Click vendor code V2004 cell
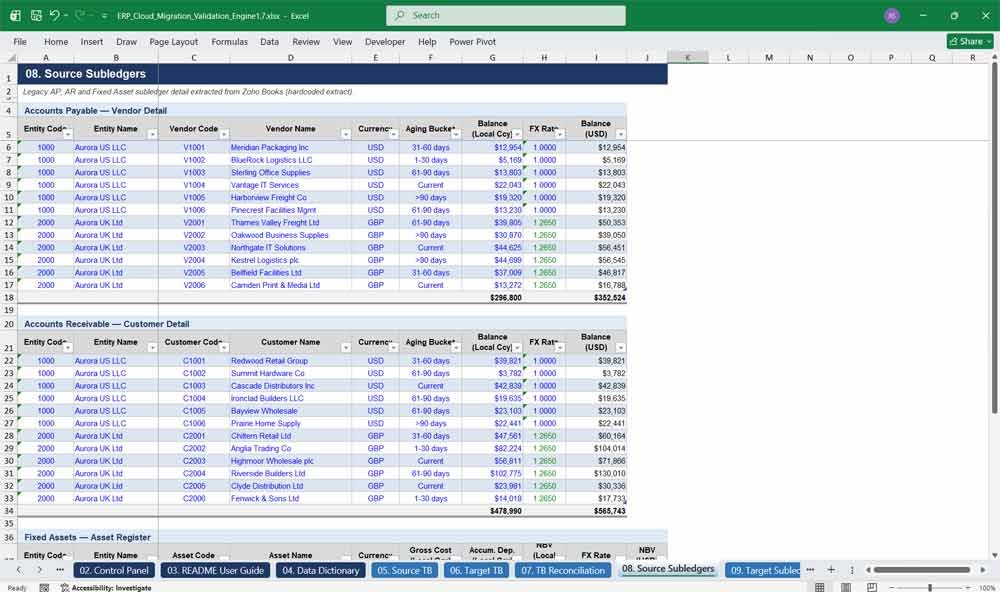The image size is (1000, 592). [194, 260]
